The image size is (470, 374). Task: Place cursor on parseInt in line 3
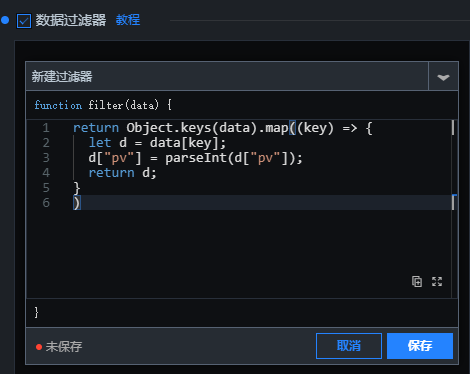196,157
